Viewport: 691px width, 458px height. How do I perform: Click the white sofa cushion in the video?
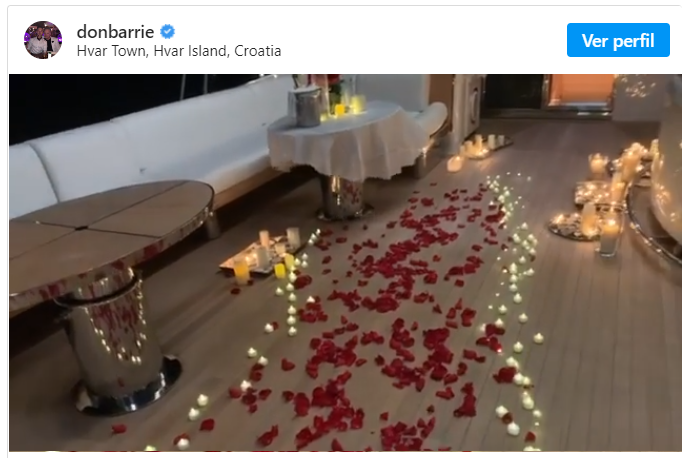[145, 145]
